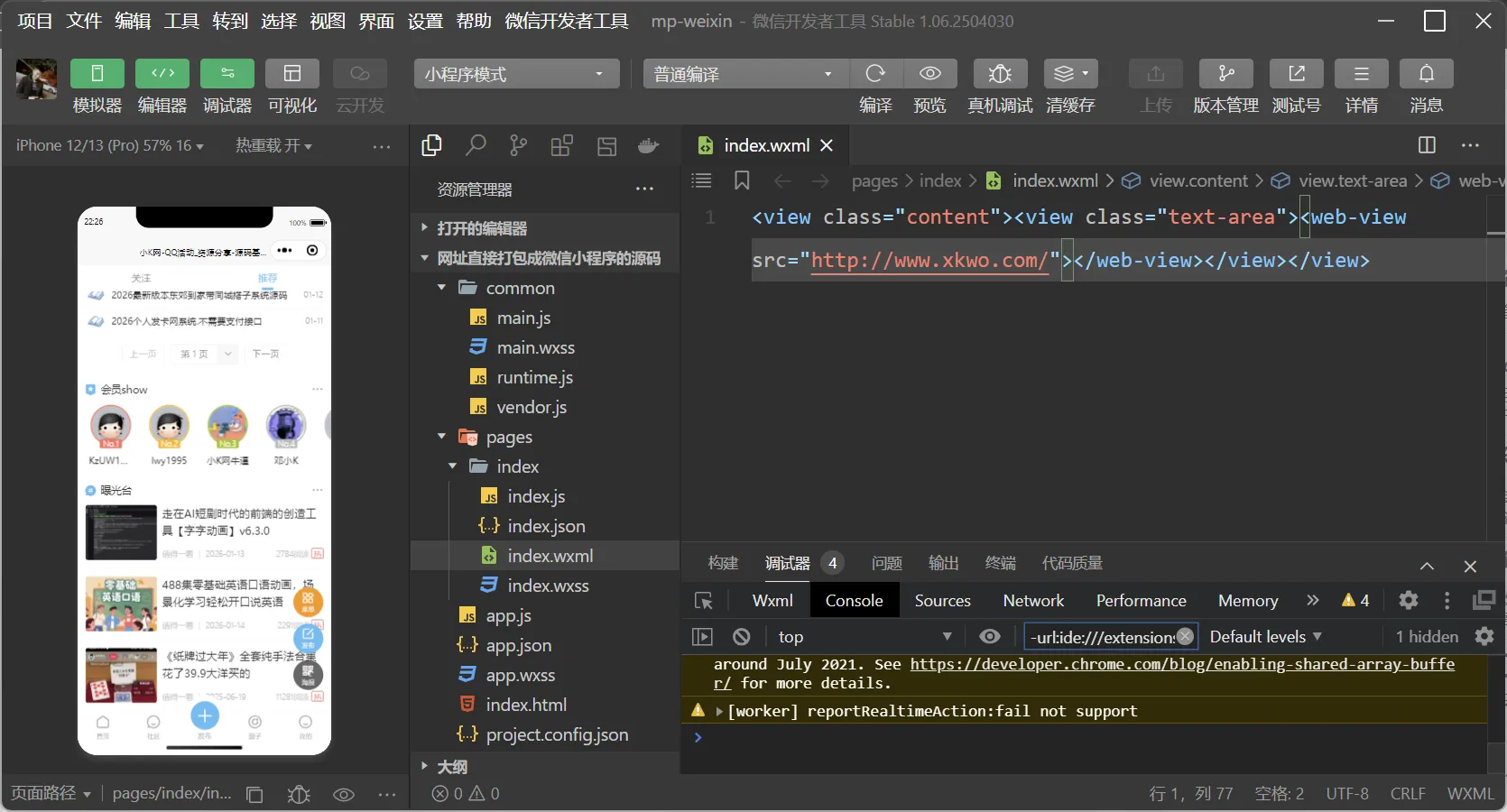Viewport: 1507px width, 812px height.
Task: Open the 普通编译 compile mode dropdown
Action: [x=744, y=74]
